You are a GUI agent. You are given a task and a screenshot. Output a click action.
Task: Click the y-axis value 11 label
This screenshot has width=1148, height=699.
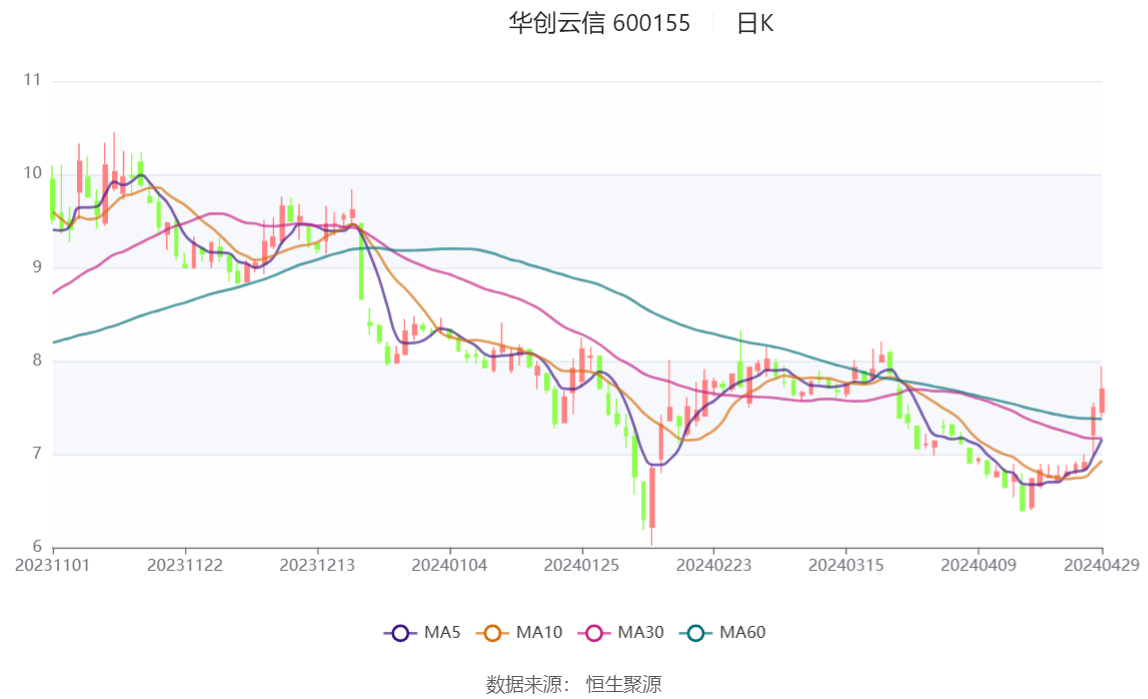(x=32, y=80)
